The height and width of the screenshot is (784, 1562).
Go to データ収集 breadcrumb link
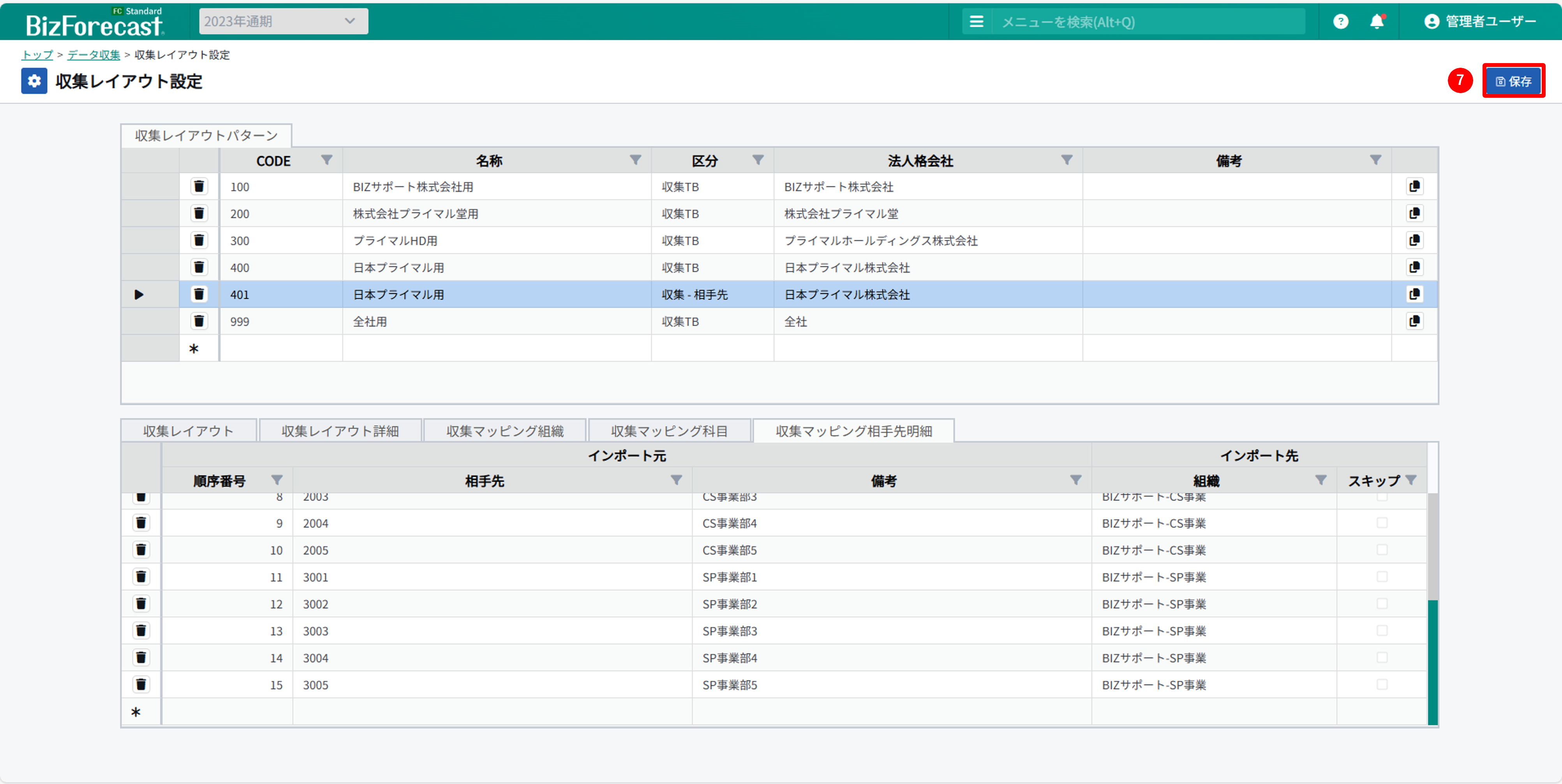93,55
